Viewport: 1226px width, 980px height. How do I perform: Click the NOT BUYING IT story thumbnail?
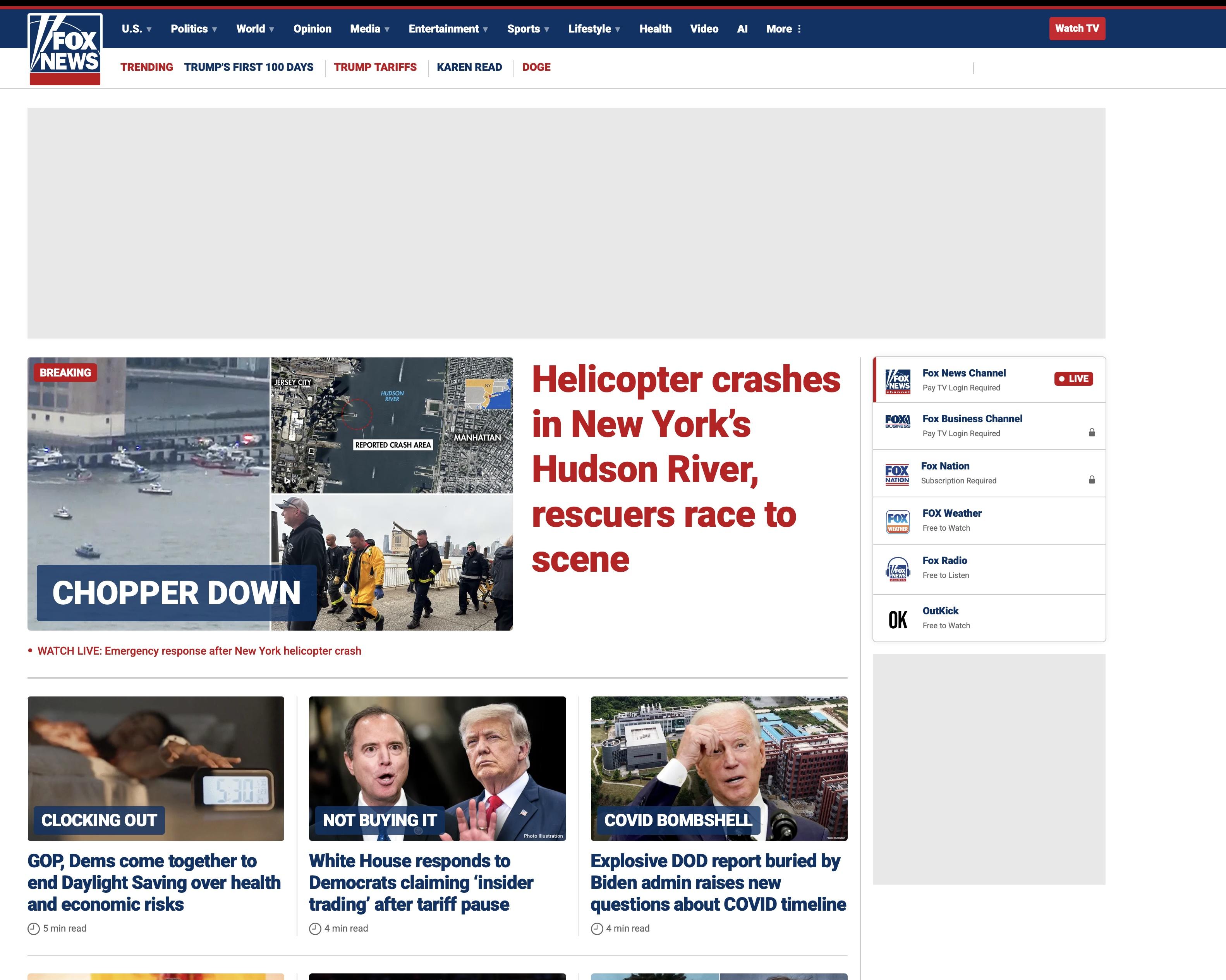point(437,769)
